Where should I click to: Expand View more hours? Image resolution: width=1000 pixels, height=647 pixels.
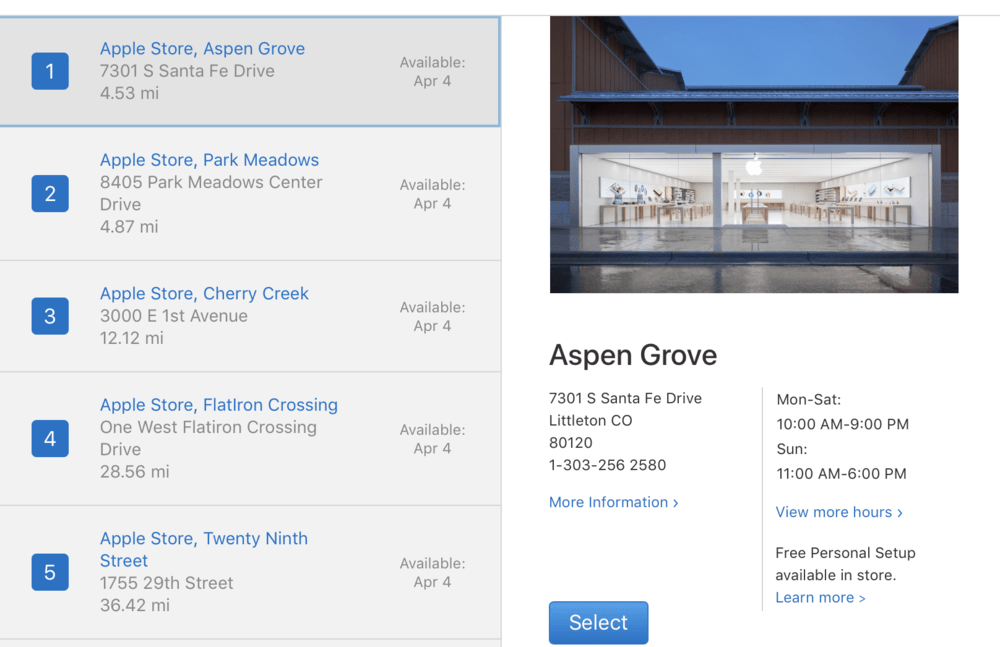point(838,512)
